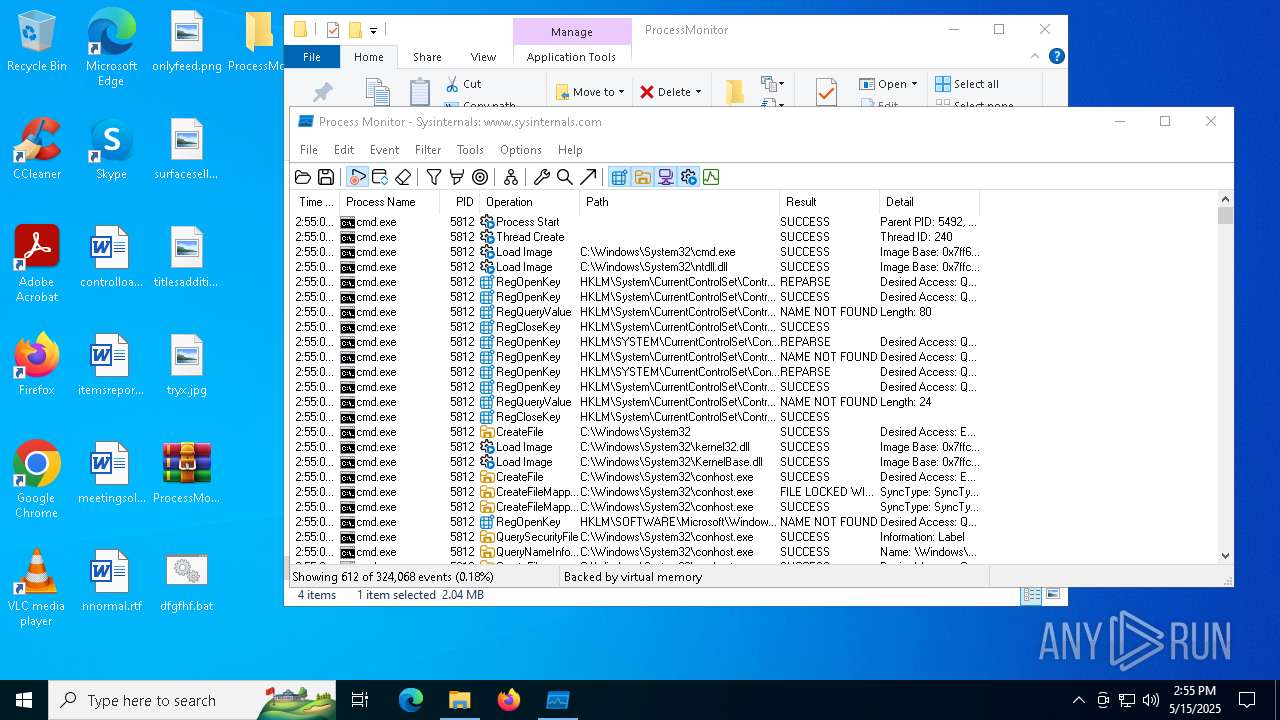
Task: Click the File tab in File Explorer
Action: coord(312,57)
